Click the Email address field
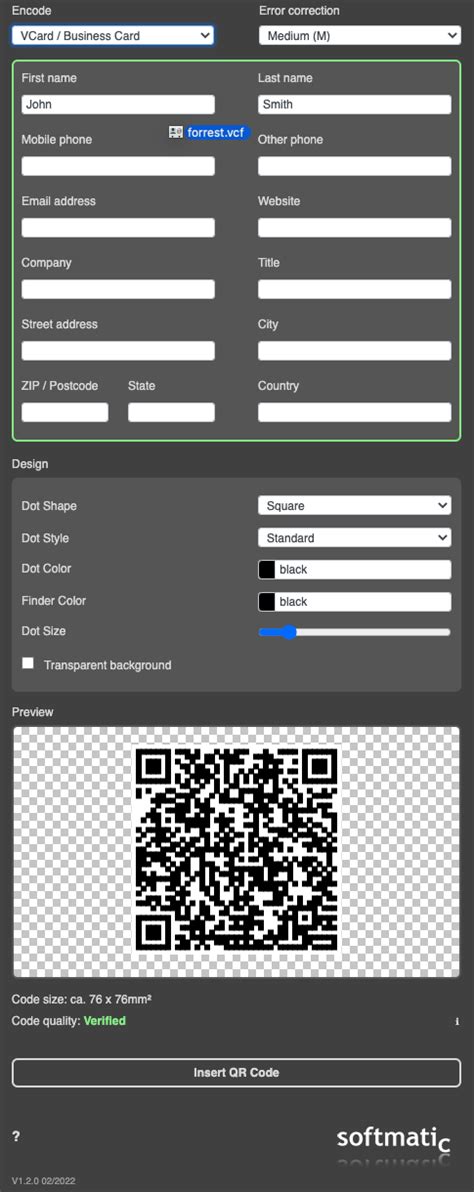This screenshot has height=1192, width=474. 118,227
